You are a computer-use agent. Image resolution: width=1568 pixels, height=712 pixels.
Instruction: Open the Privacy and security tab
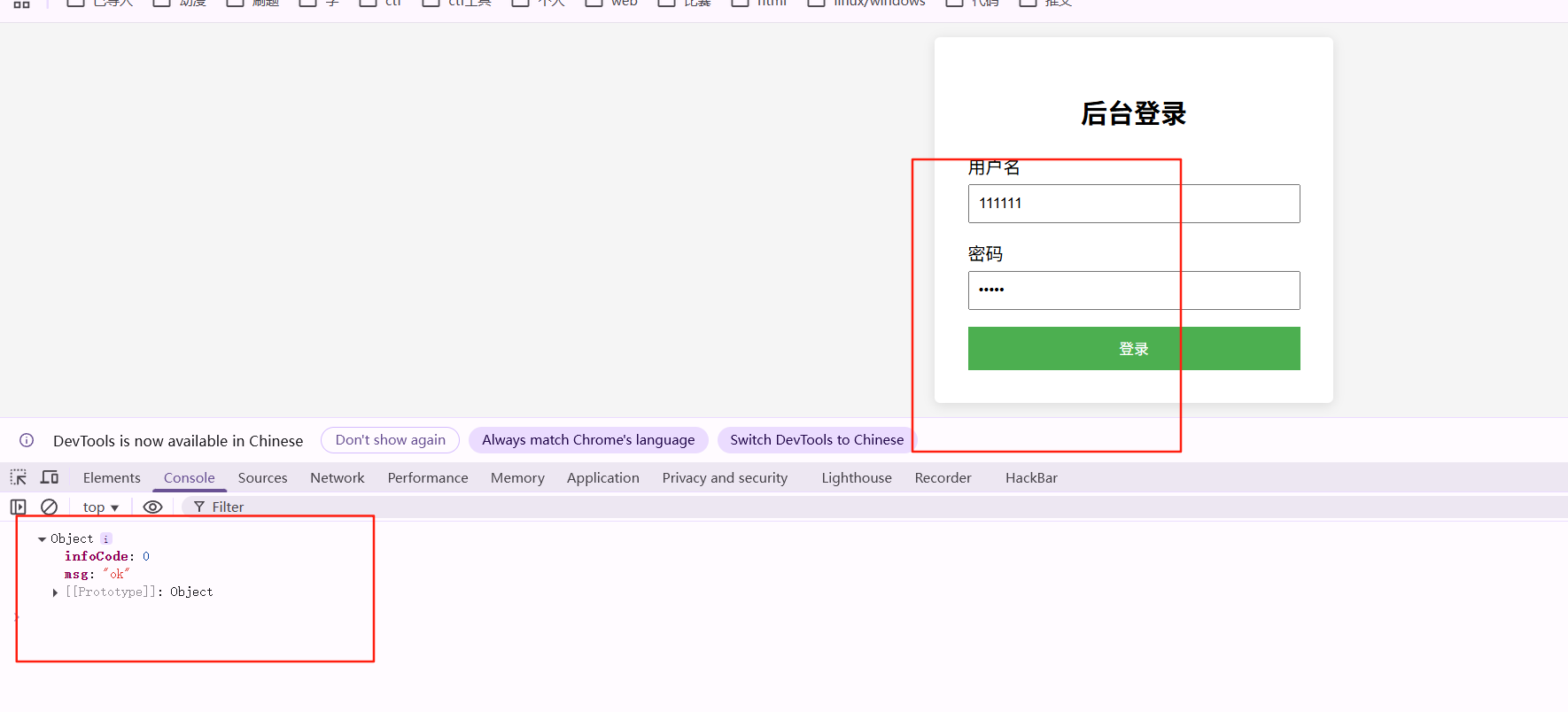click(x=725, y=477)
